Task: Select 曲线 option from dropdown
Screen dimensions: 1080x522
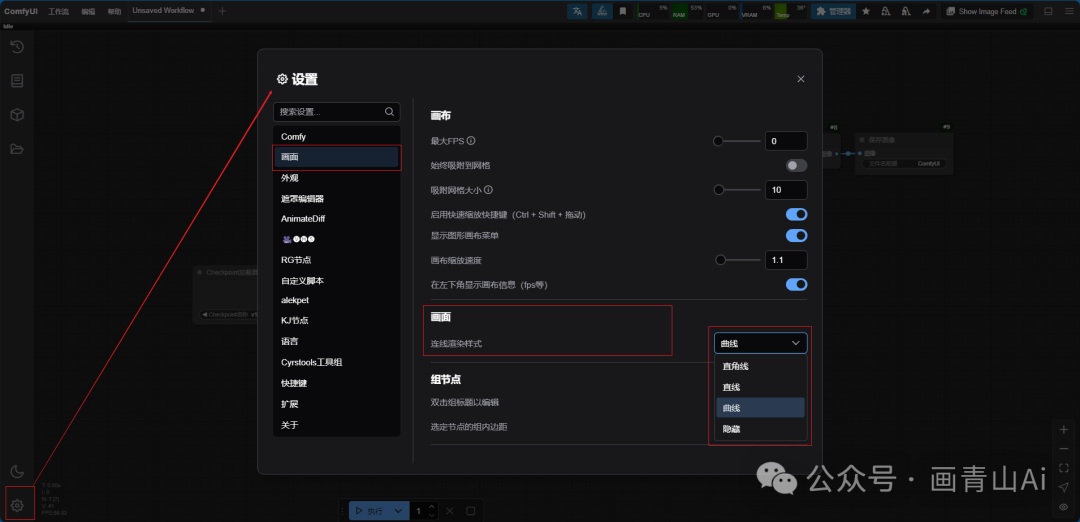Action: pyautogui.click(x=760, y=408)
